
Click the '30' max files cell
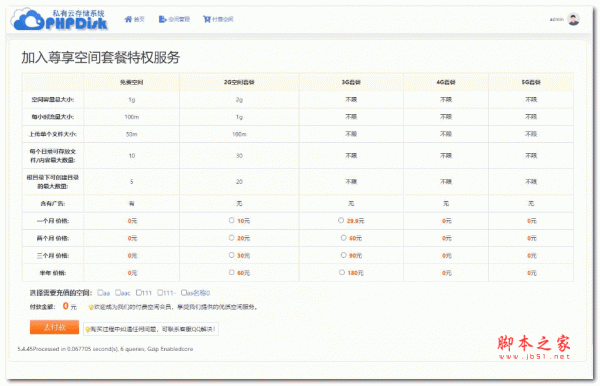click(239, 156)
